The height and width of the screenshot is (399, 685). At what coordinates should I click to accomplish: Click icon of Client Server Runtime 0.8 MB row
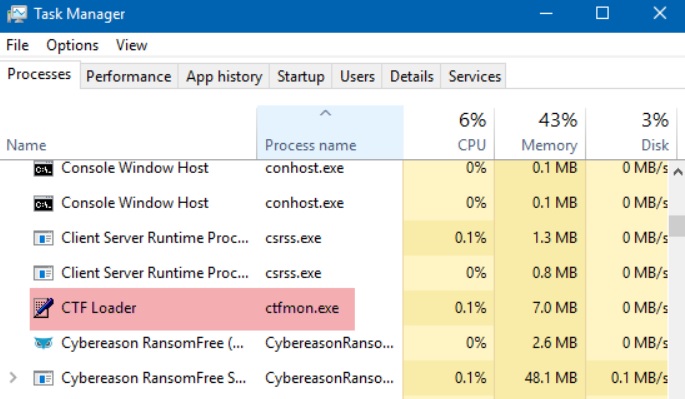coord(43,273)
